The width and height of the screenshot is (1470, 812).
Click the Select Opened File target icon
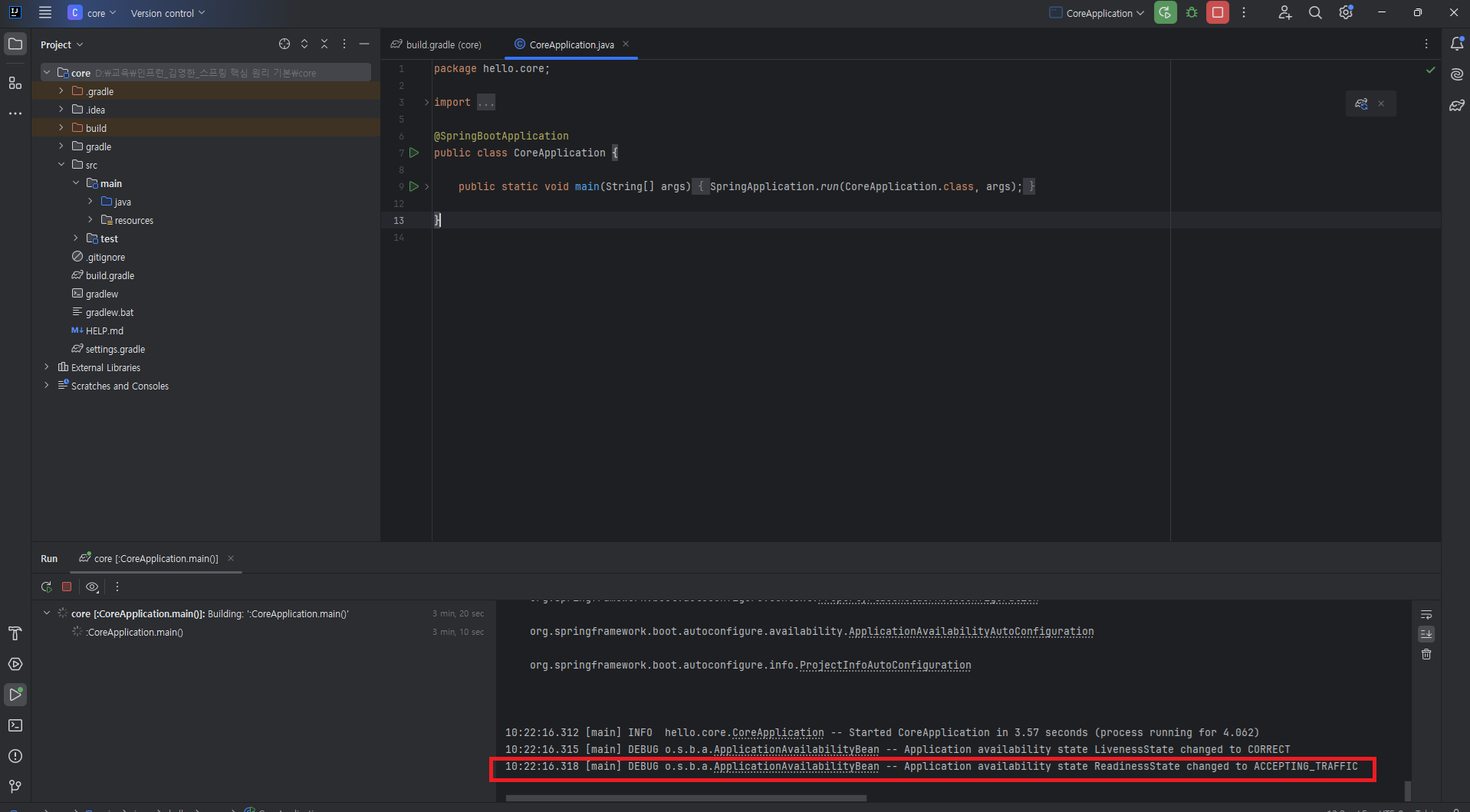pos(284,44)
